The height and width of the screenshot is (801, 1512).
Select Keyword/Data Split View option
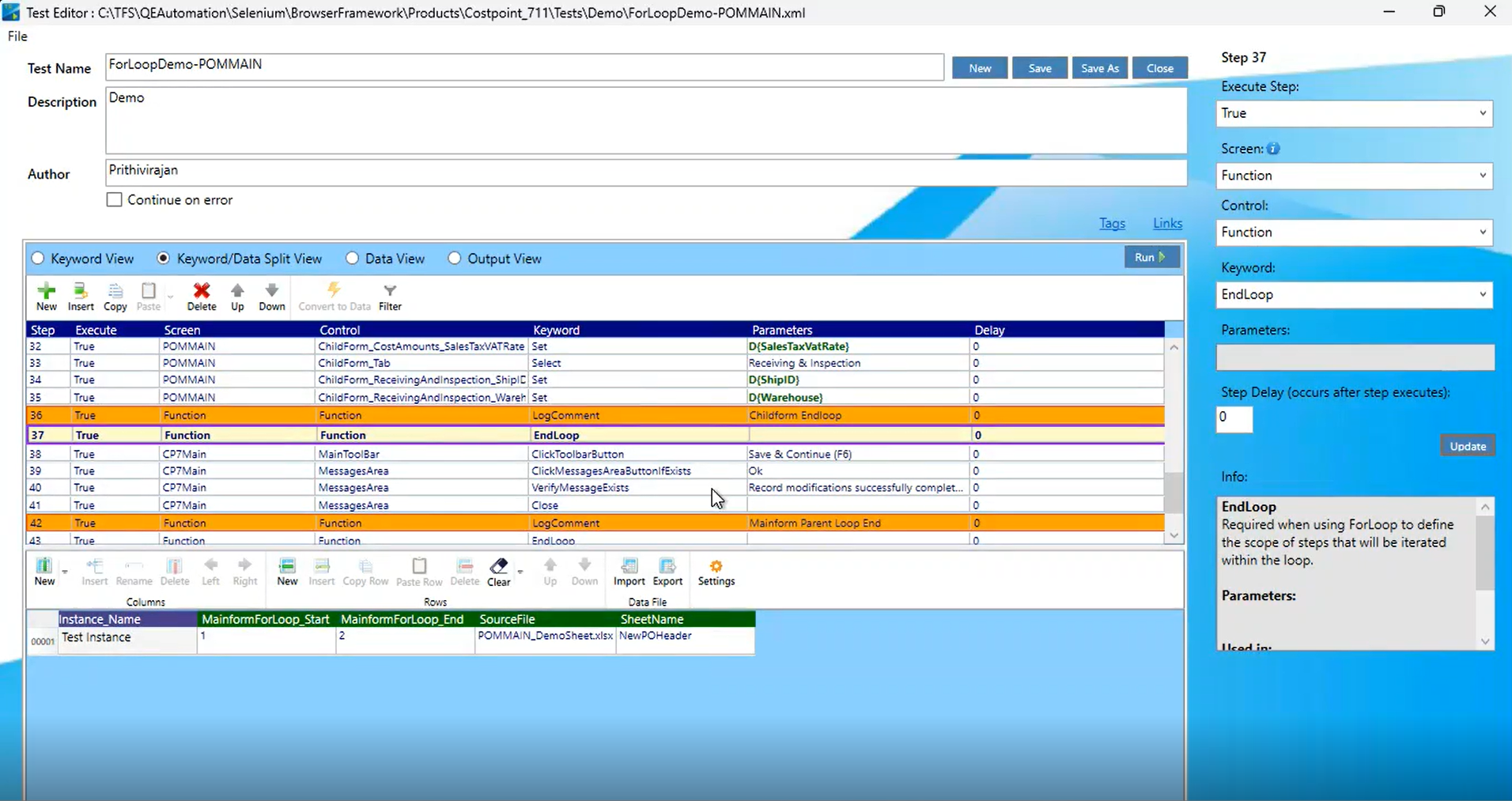point(164,259)
